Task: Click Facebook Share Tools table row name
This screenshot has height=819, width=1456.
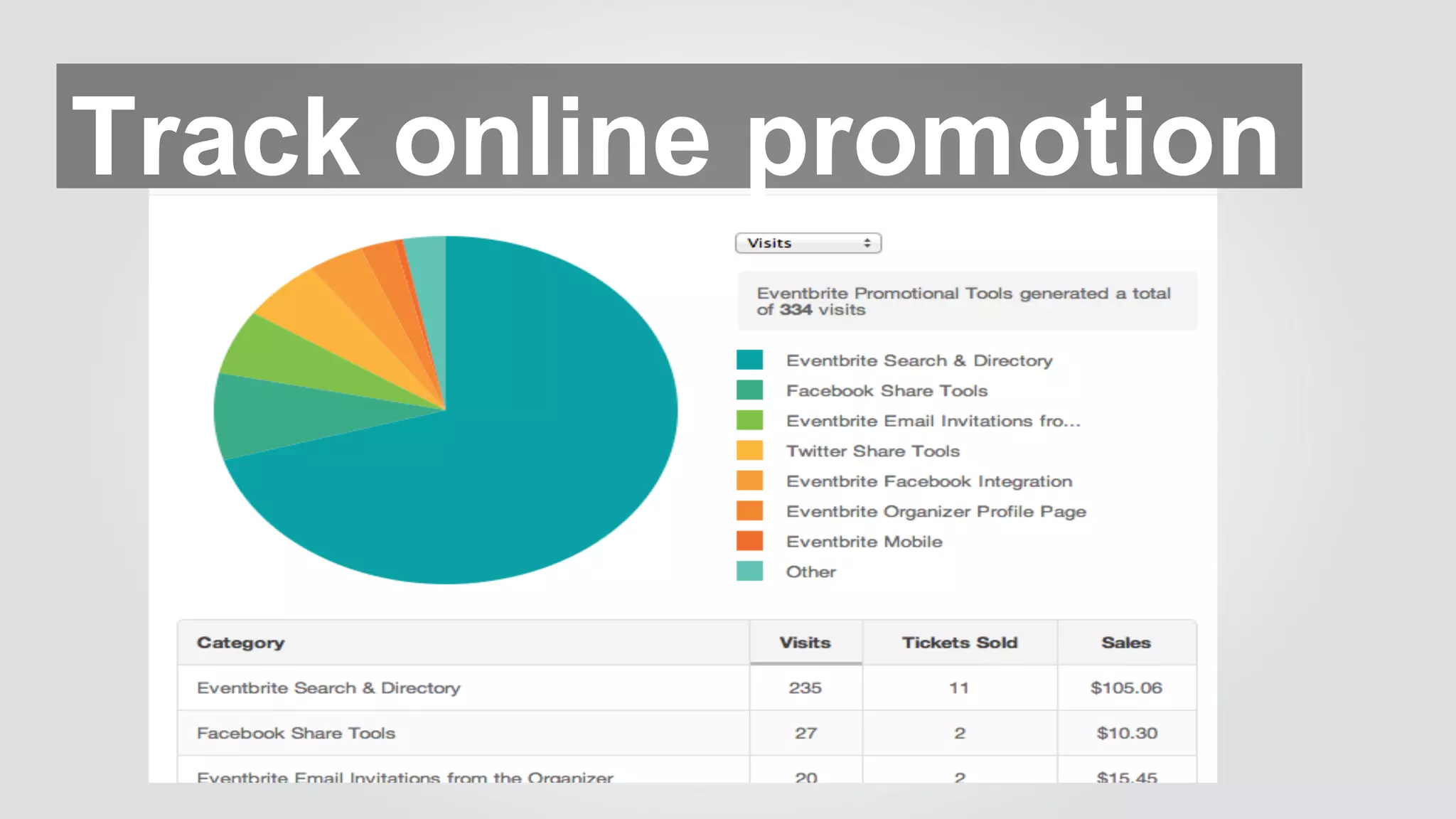Action: tap(296, 733)
